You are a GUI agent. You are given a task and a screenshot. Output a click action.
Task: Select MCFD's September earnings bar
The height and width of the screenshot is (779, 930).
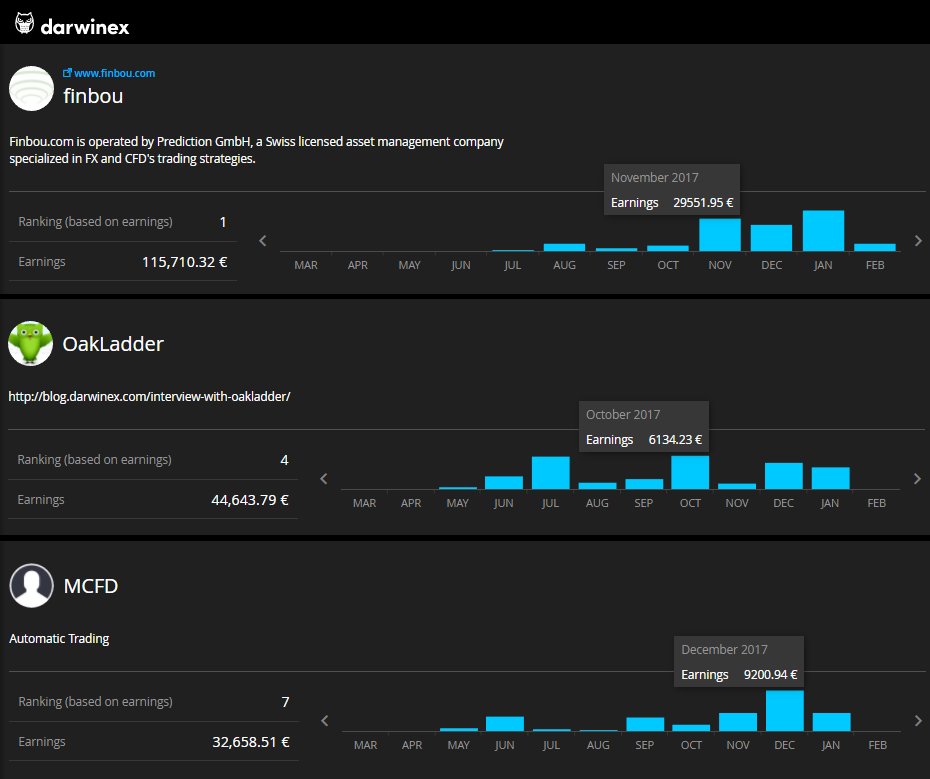pyautogui.click(x=645, y=724)
